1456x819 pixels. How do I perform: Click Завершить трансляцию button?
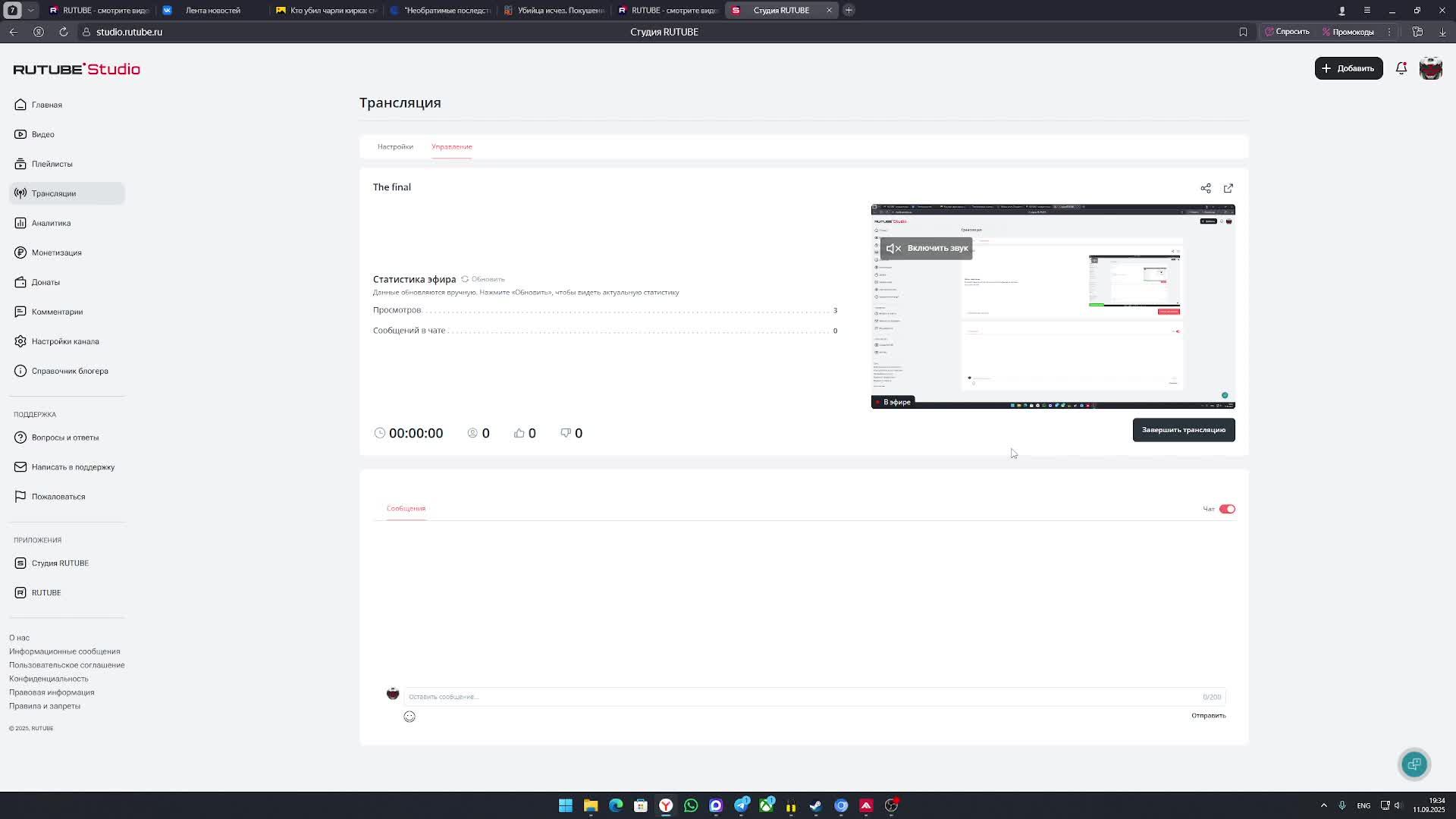(1183, 430)
